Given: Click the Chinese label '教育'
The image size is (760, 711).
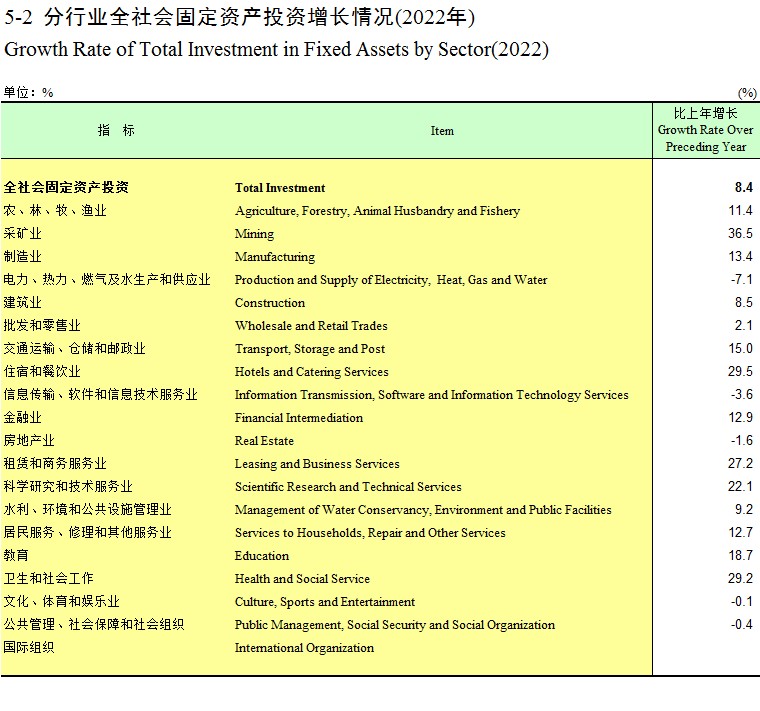Looking at the screenshot, I should pyautogui.click(x=16, y=555).
